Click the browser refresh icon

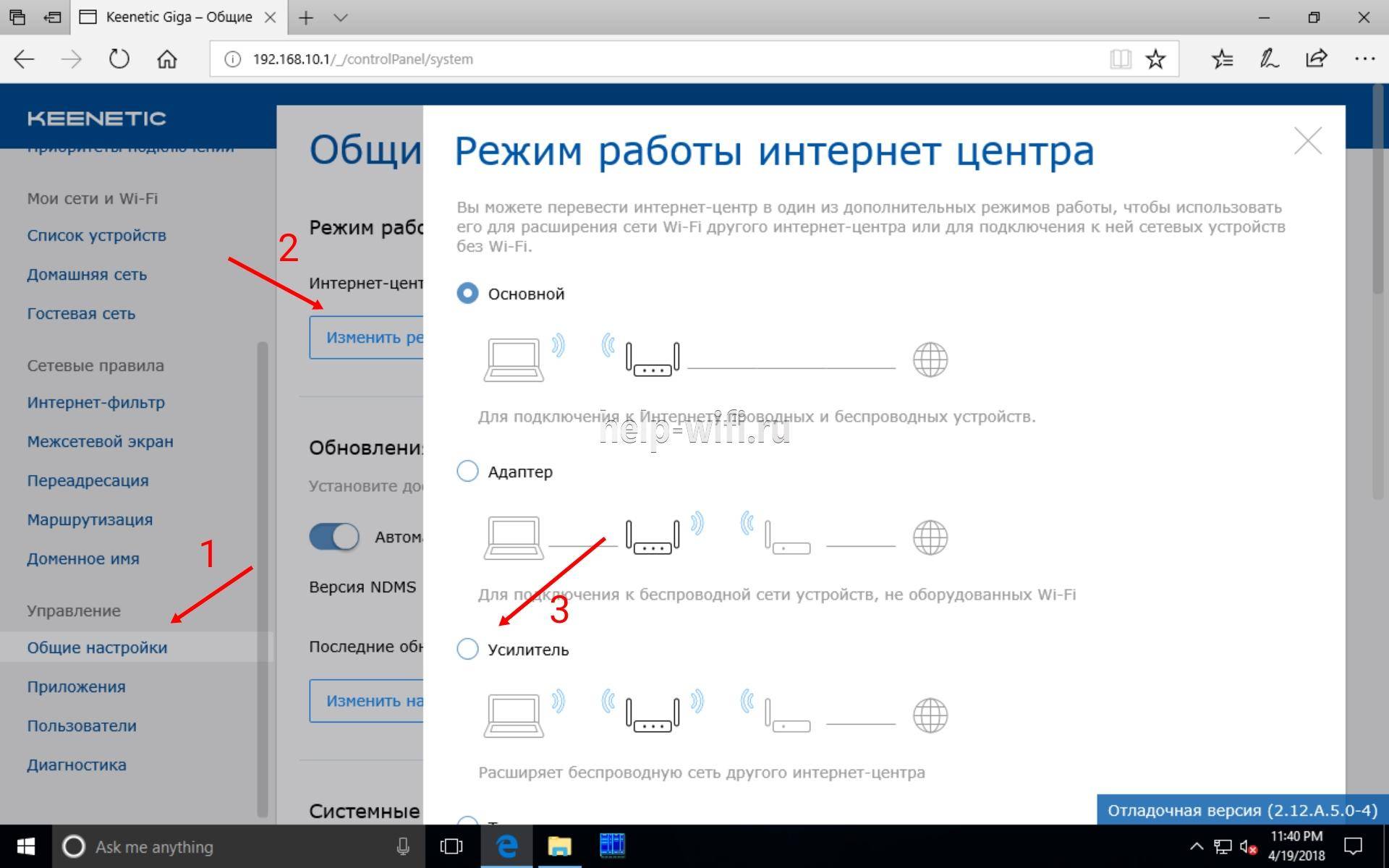[x=119, y=59]
